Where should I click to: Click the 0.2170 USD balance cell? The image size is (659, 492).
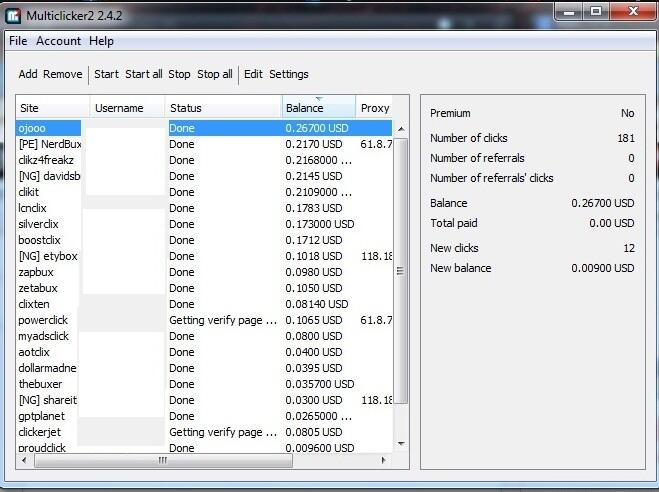pyautogui.click(x=314, y=144)
